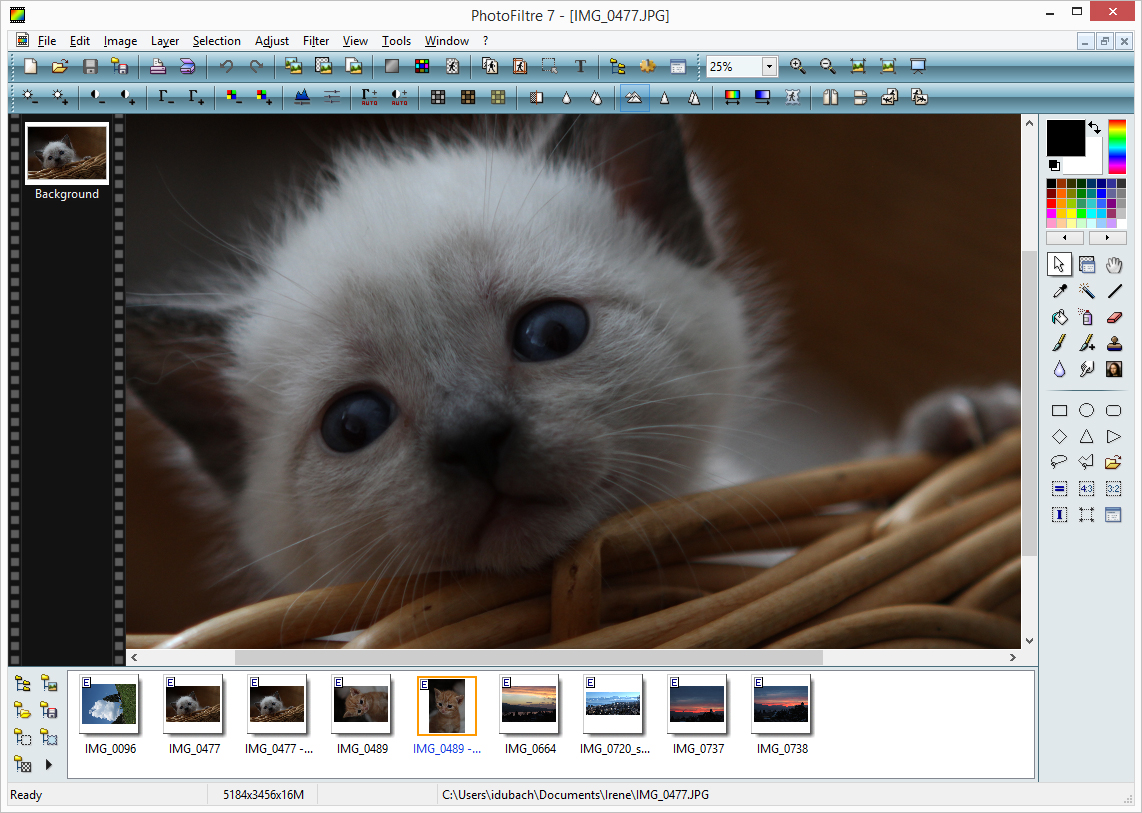
Task: Increase brightness with the sun plus icon
Action: [60, 97]
